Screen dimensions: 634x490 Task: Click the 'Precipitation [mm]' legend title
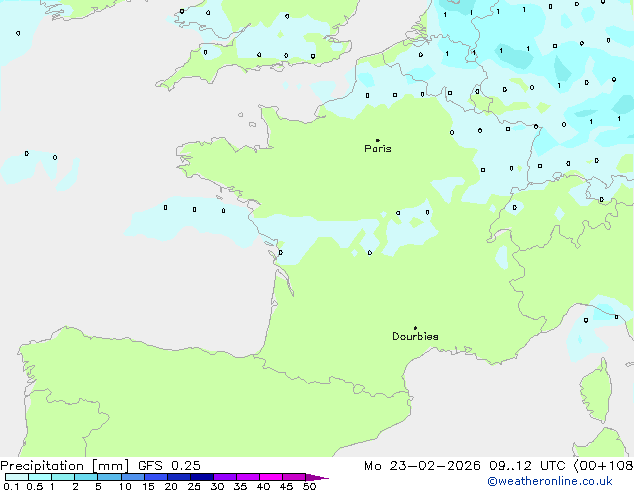[x=65, y=466]
